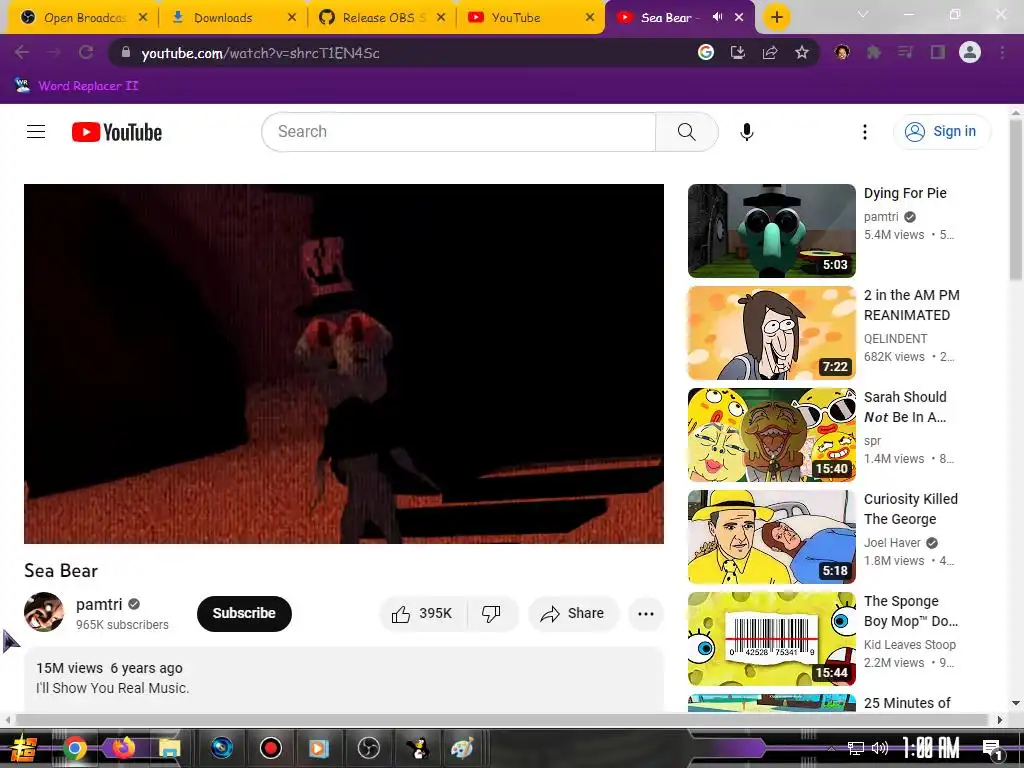Focus the YouTube Search field

pos(458,132)
